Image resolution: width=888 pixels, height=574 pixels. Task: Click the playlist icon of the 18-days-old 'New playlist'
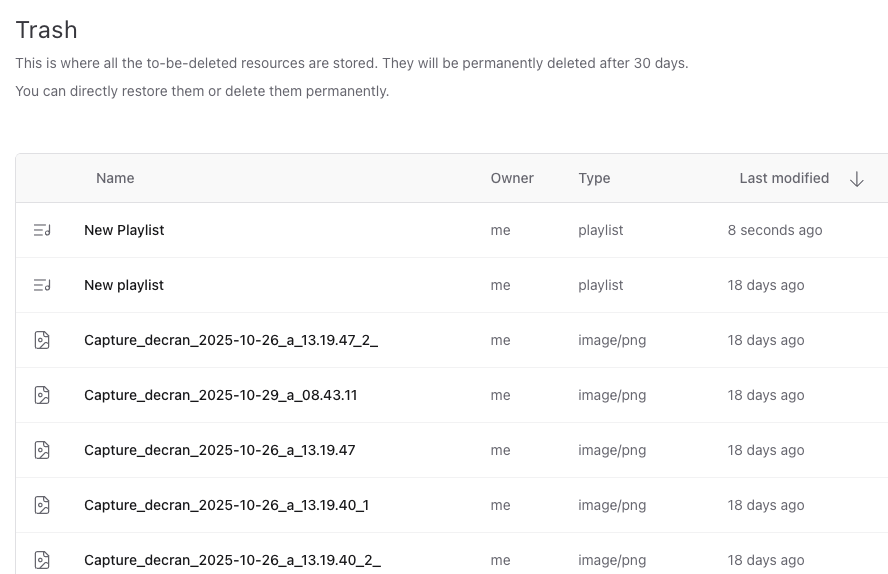(42, 285)
